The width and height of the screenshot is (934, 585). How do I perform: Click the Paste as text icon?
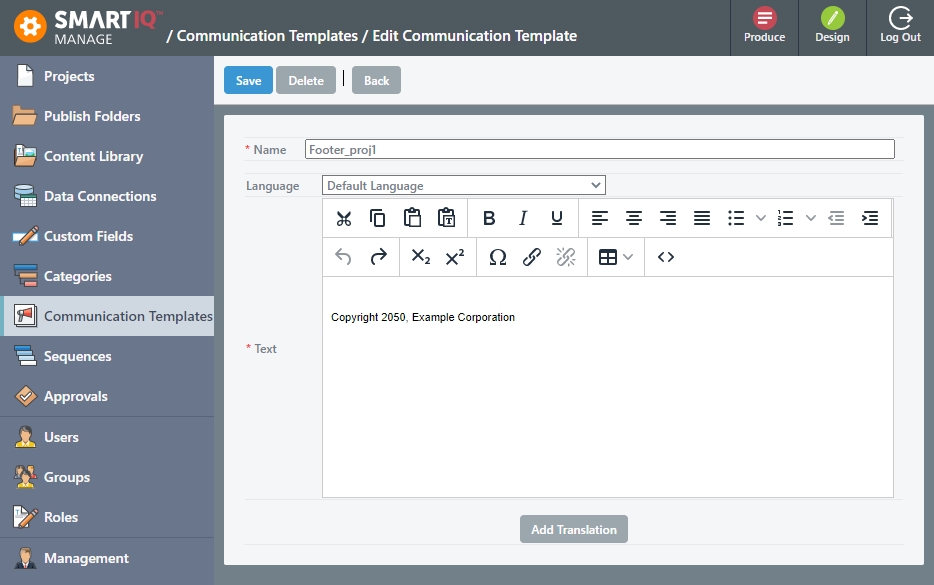[x=446, y=219]
